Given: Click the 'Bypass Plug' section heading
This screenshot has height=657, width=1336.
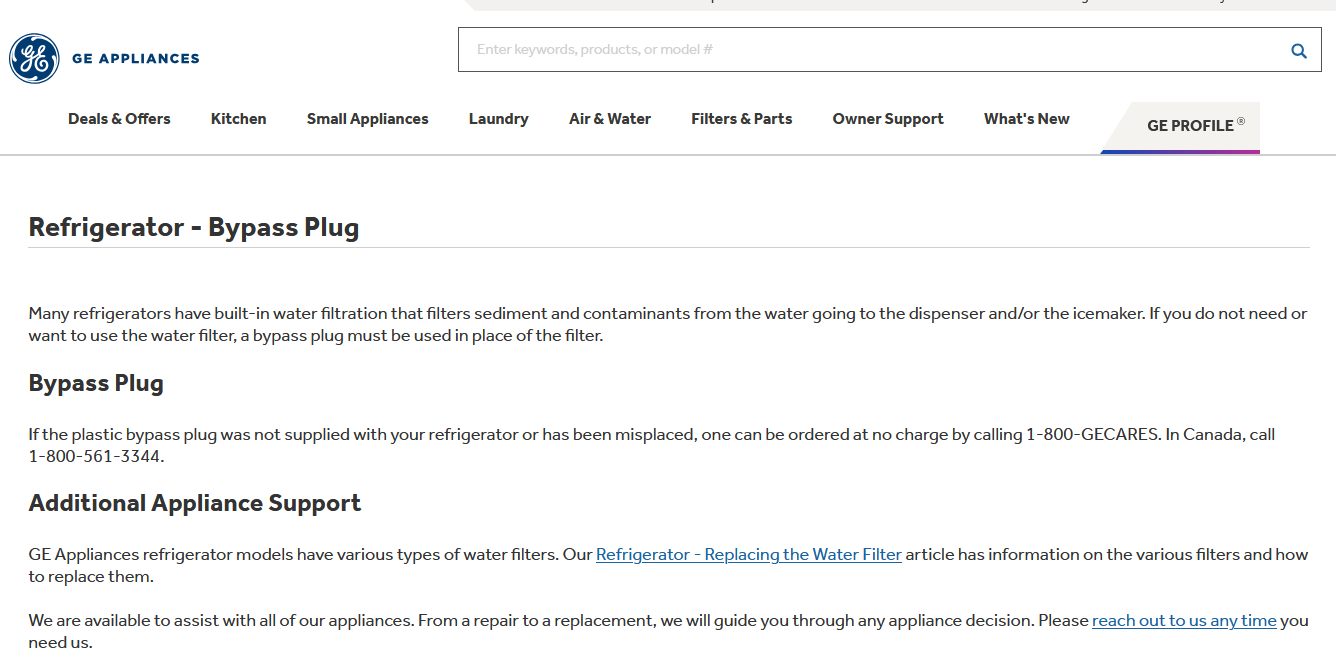Looking at the screenshot, I should pos(96,384).
